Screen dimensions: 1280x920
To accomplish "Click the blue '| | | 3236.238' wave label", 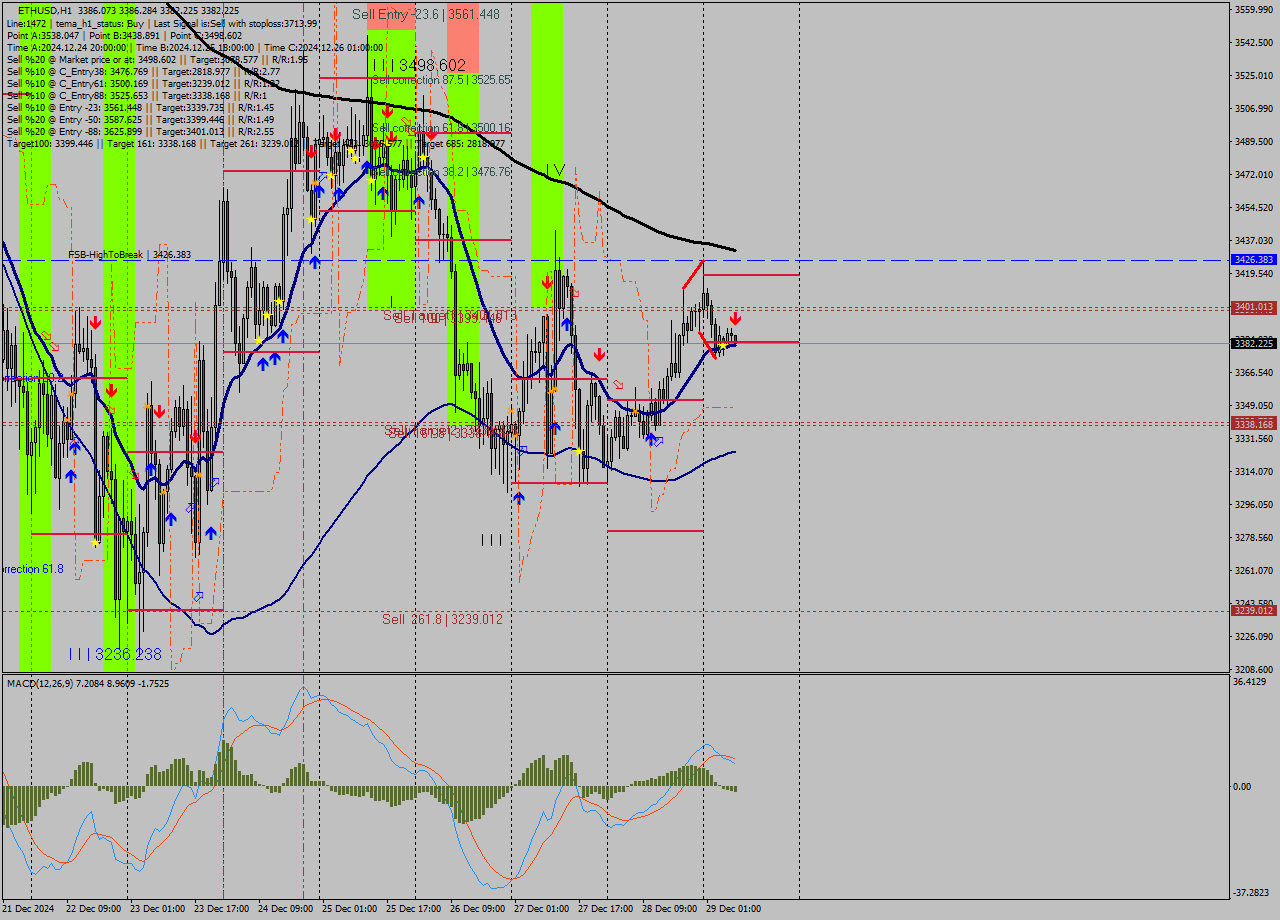I will (x=115, y=654).
